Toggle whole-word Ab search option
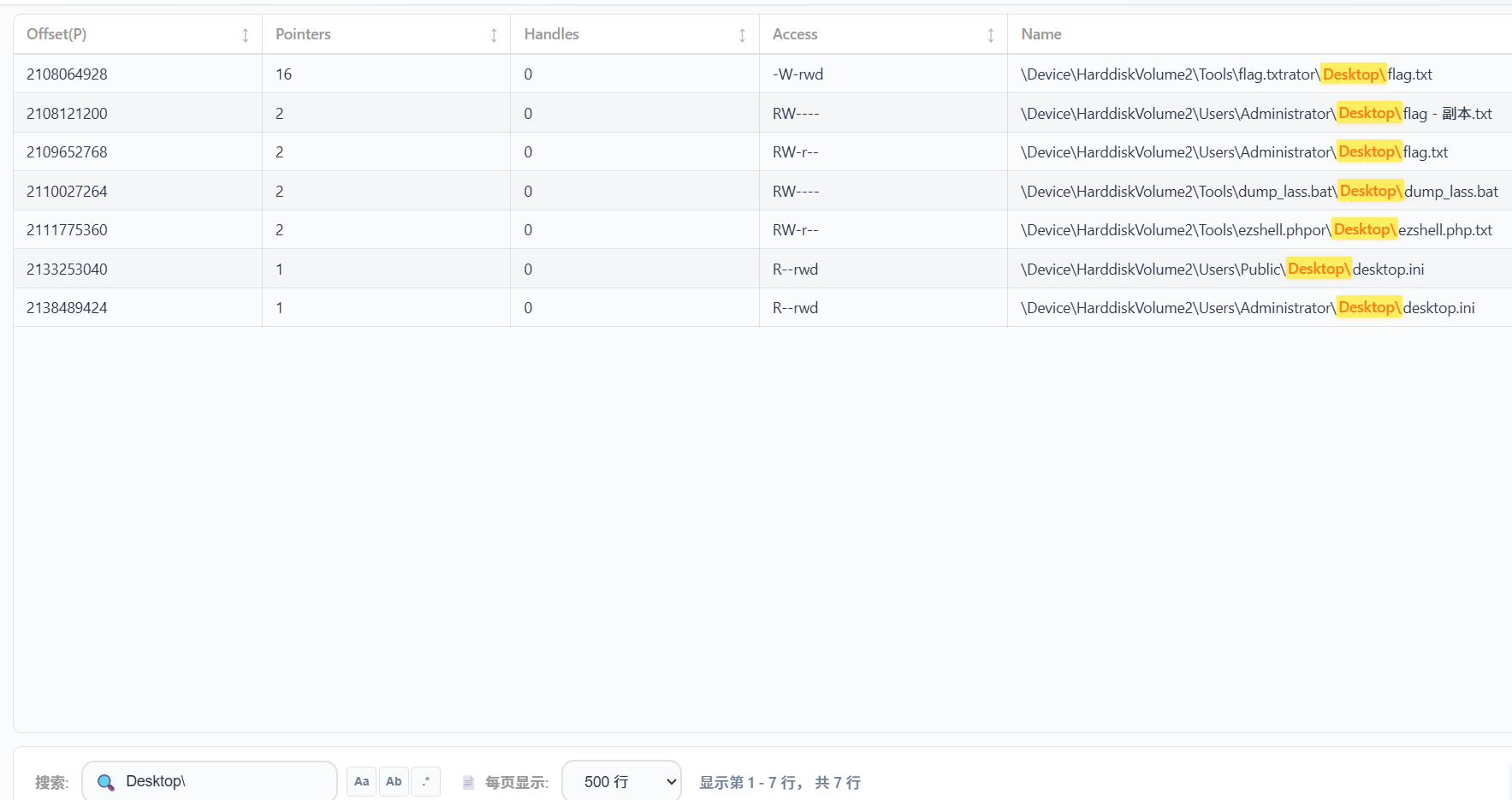1512x800 pixels. [394, 781]
